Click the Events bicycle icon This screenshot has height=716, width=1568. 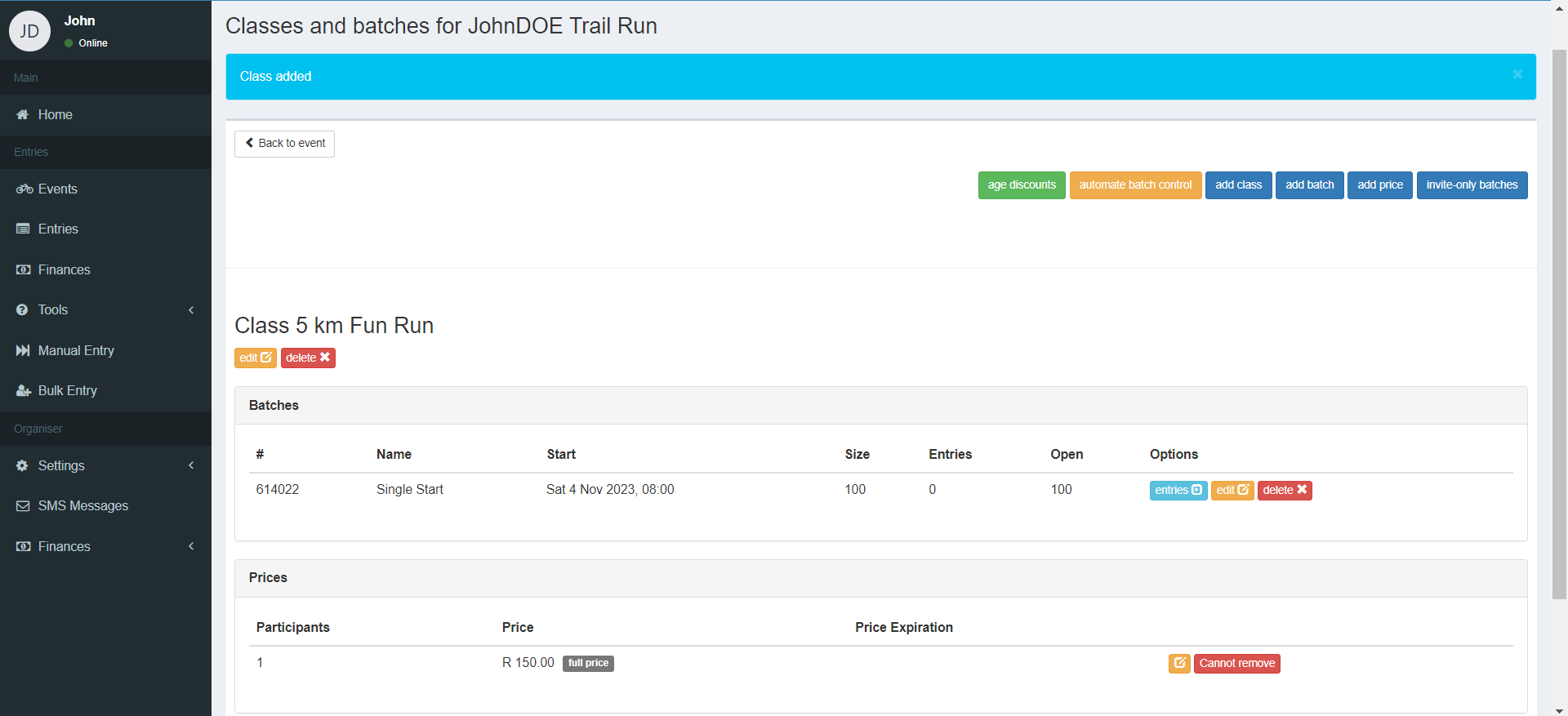[x=24, y=189]
